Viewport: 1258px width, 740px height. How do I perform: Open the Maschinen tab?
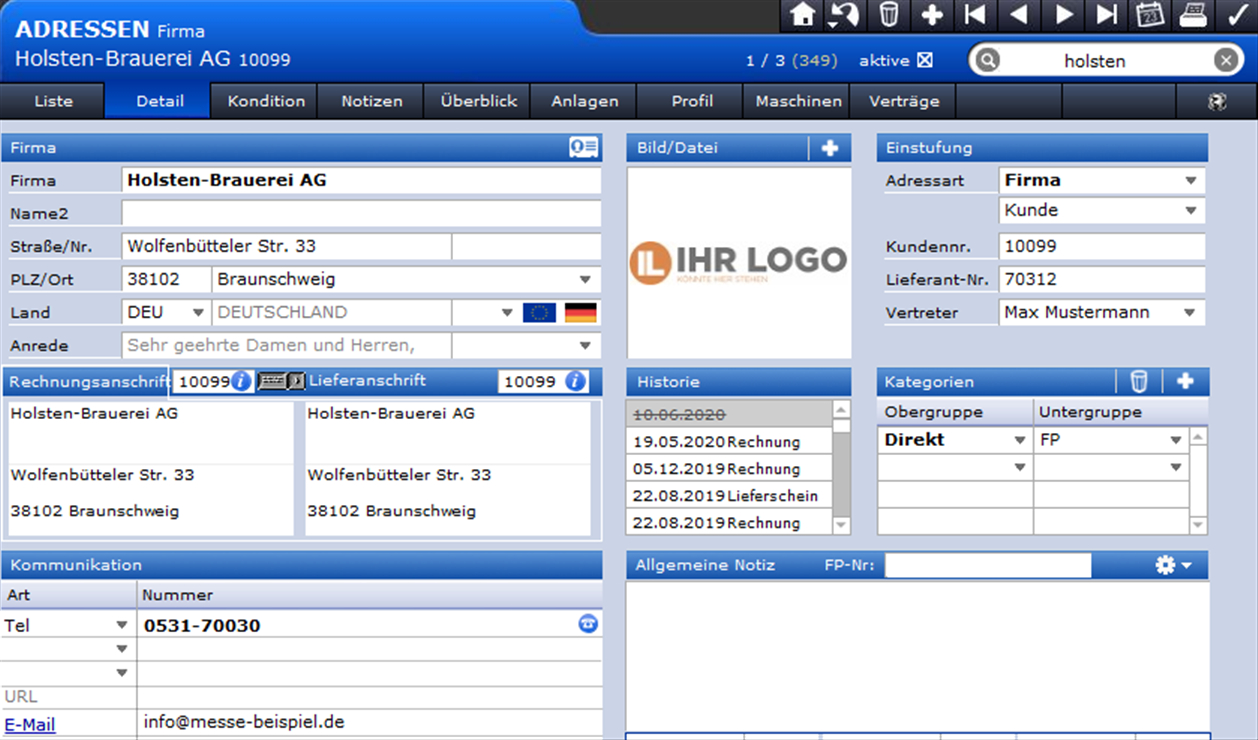[798, 101]
